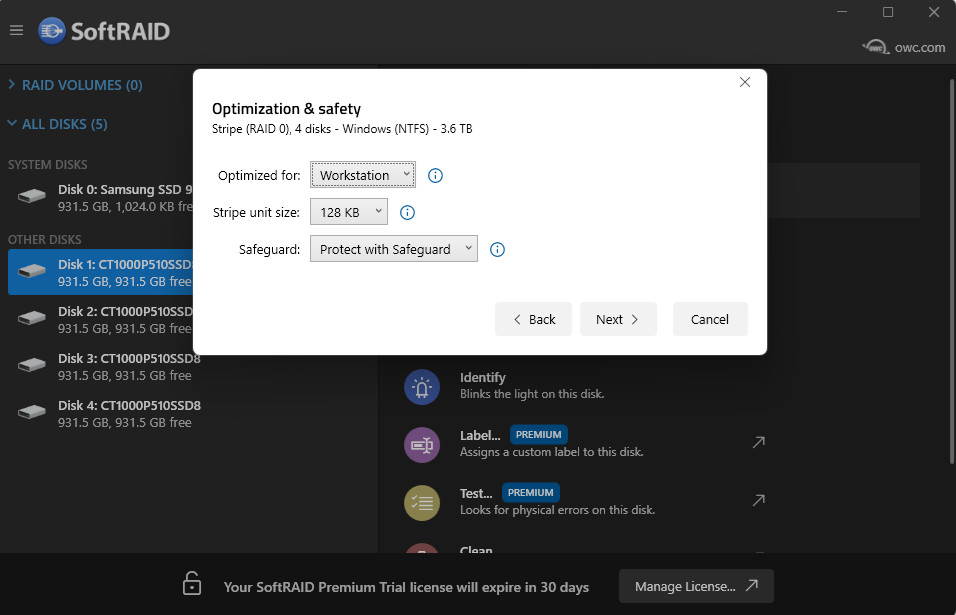Open the arrow for the Test action
The width and height of the screenshot is (956, 615).
tap(758, 500)
